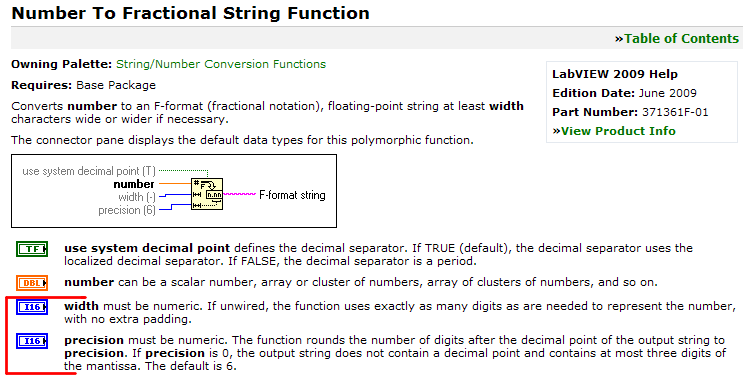Viewport: 755px width, 378px height.
Task: Open the Table of Contents link
Action: click(677, 39)
